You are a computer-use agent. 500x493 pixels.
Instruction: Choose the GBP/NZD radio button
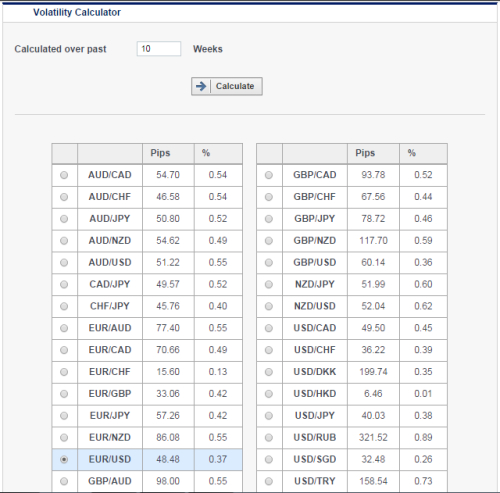pyautogui.click(x=269, y=241)
